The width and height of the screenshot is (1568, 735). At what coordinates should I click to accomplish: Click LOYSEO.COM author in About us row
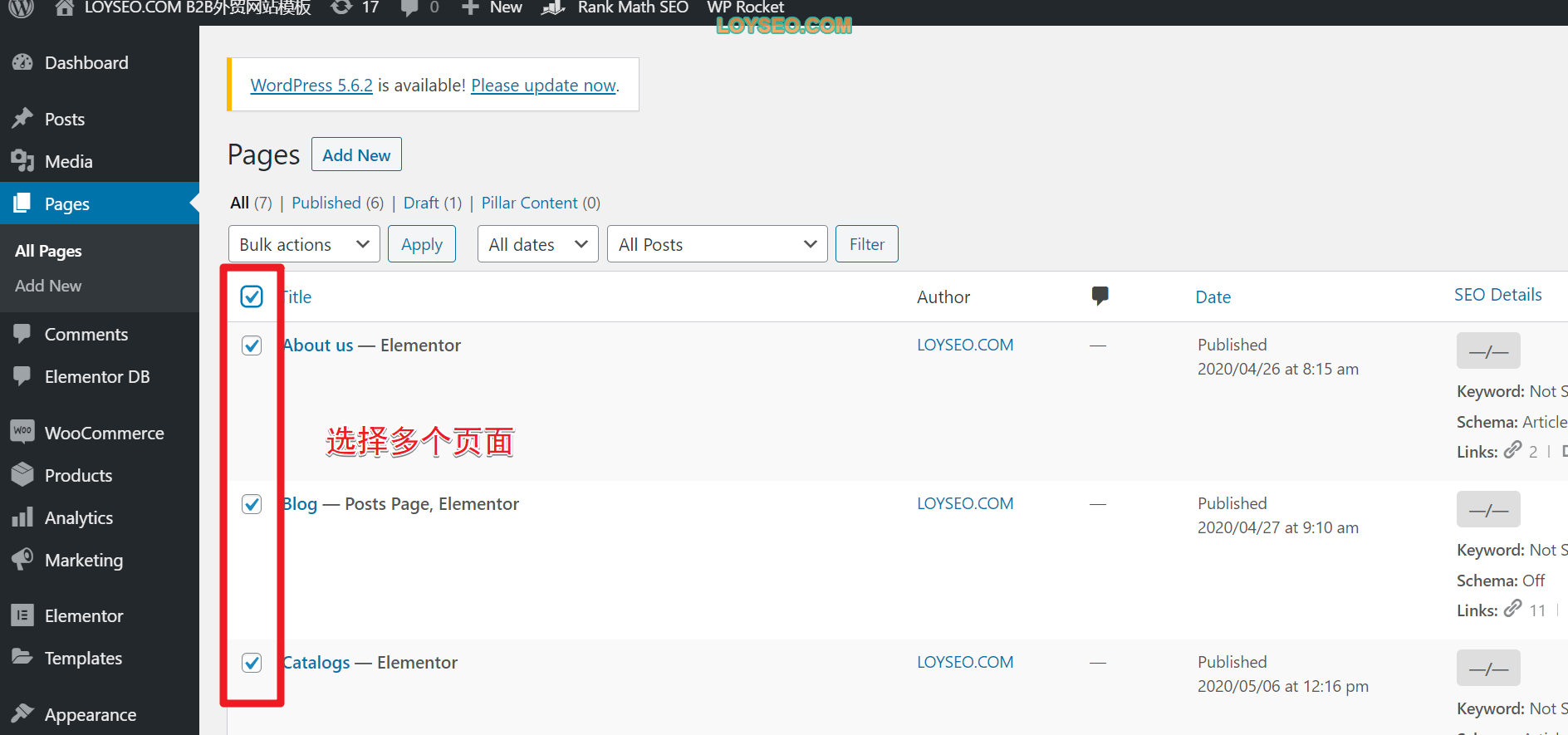click(x=965, y=345)
